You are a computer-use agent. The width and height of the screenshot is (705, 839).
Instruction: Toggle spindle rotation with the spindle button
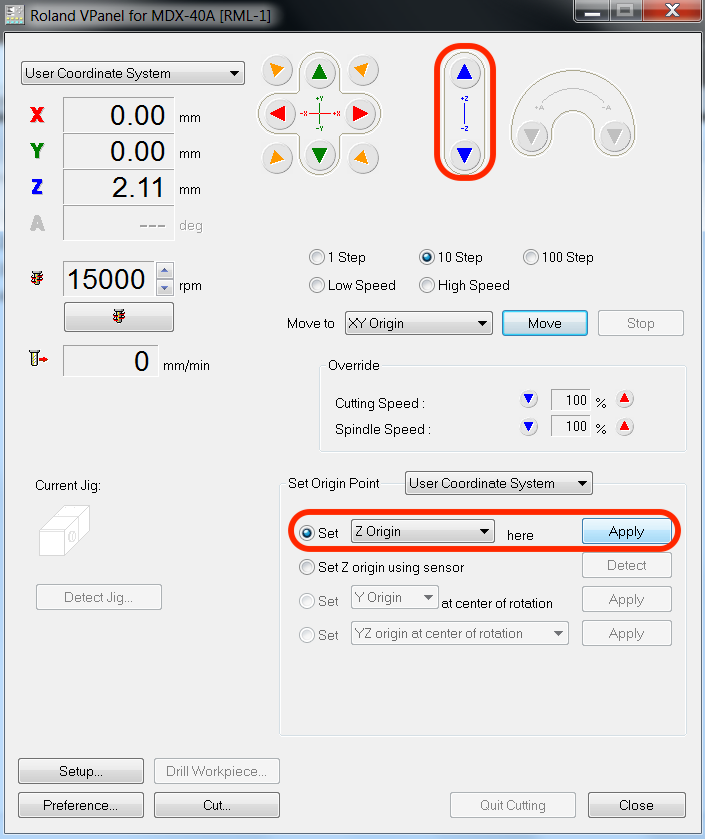(119, 317)
